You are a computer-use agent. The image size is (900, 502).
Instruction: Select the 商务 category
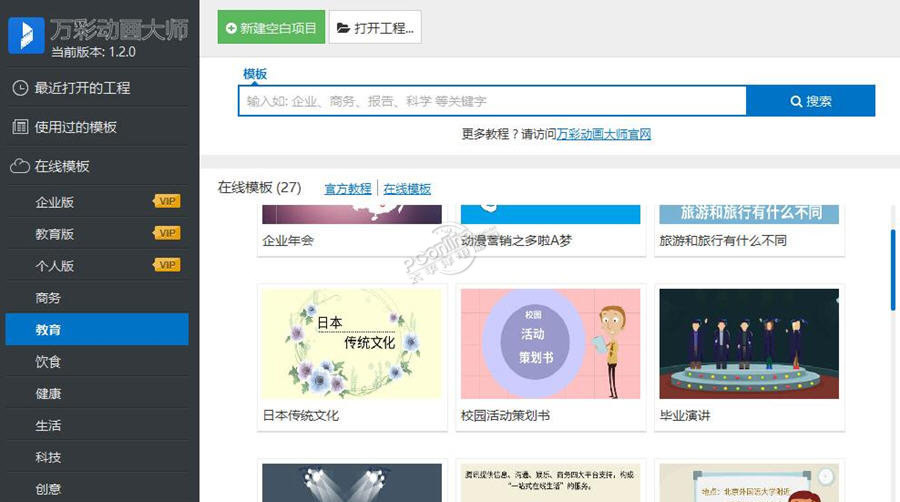click(x=97, y=298)
